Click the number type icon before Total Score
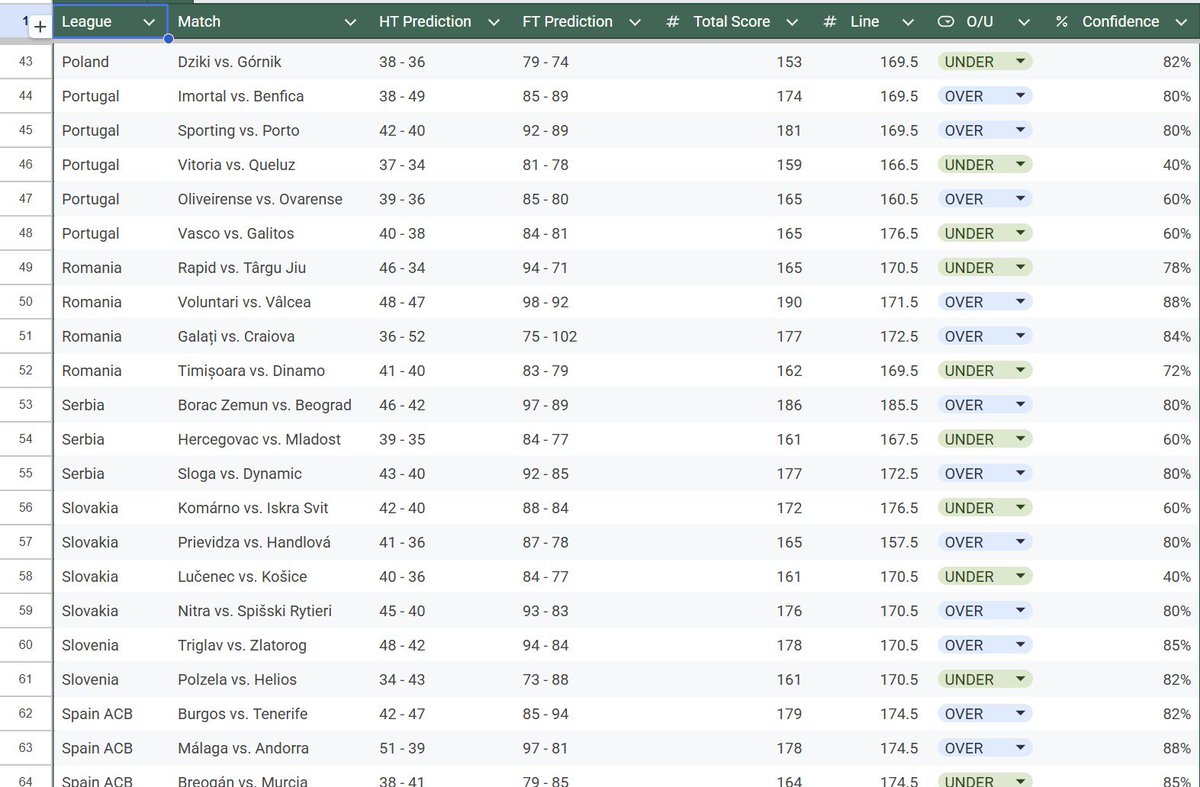Screen dimensions: 1200x787 [x=673, y=22]
